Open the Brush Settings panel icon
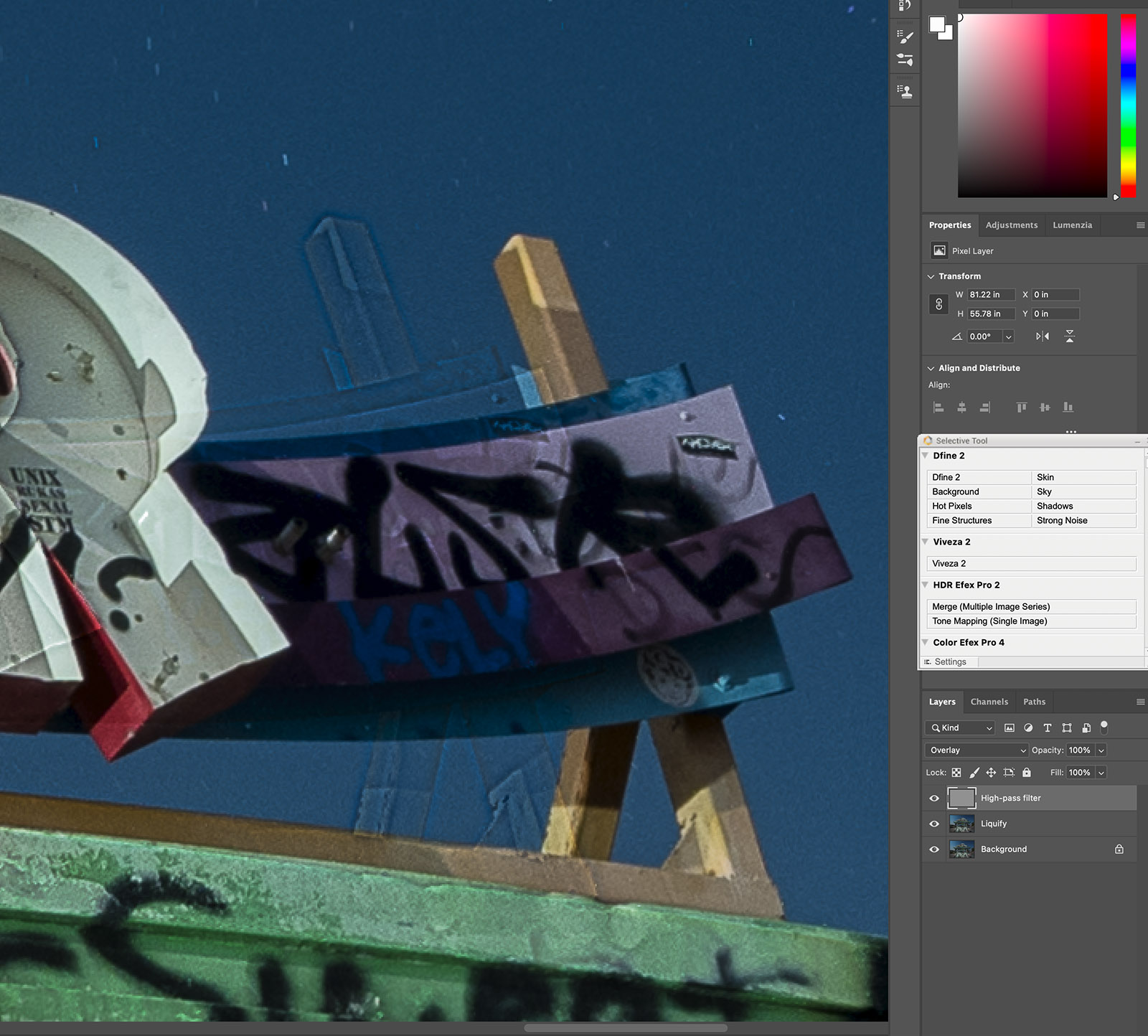Screen dimensions: 1148x1036 905,60
